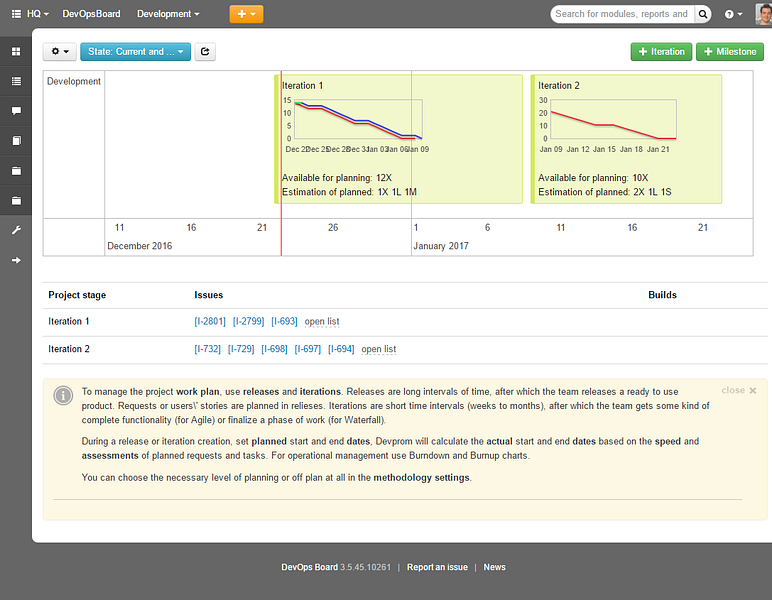
Task: Open the Development project dropdown
Action: (168, 14)
